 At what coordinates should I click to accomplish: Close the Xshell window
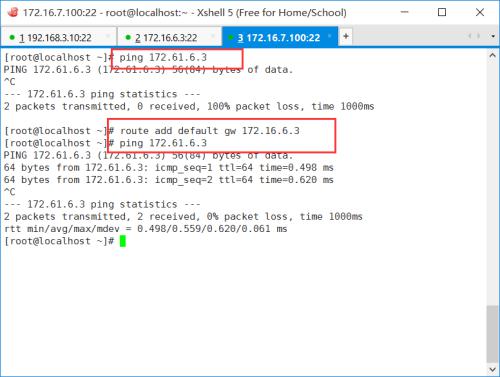480,12
